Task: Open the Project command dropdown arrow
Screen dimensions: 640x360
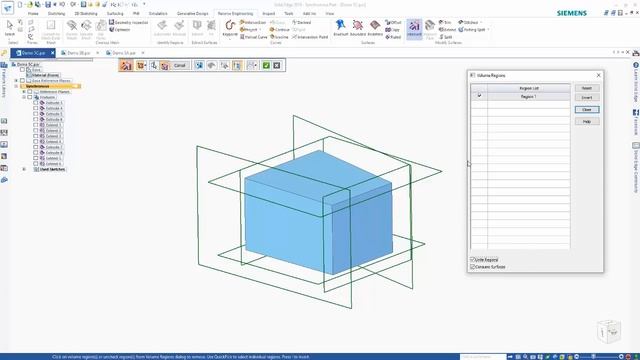Action: coord(260,30)
